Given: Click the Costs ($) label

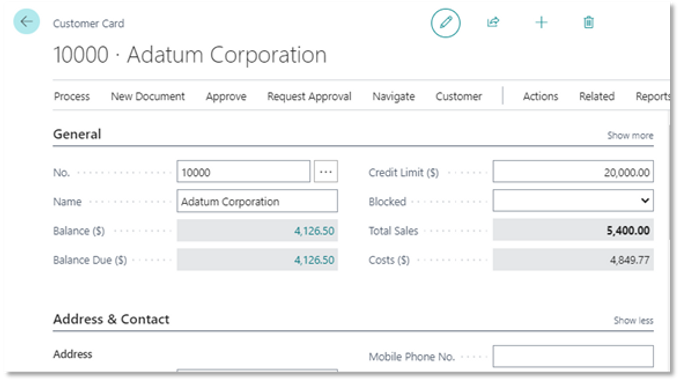Looking at the screenshot, I should (x=389, y=260).
